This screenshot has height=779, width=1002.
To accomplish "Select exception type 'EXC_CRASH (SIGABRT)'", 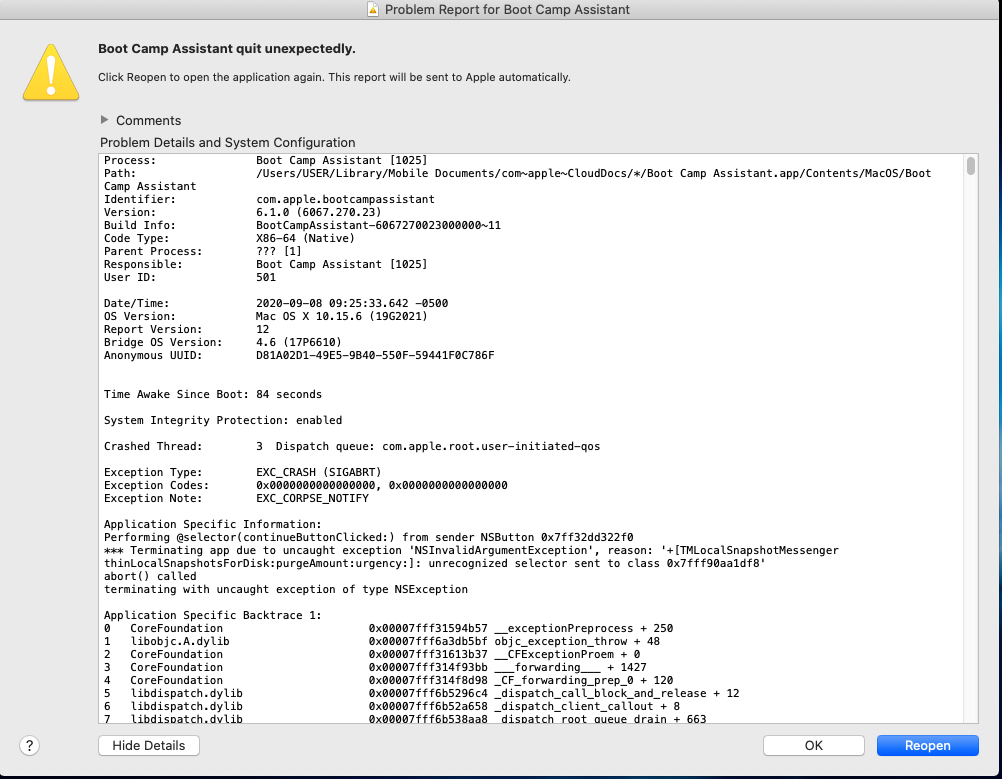I will pos(318,472).
